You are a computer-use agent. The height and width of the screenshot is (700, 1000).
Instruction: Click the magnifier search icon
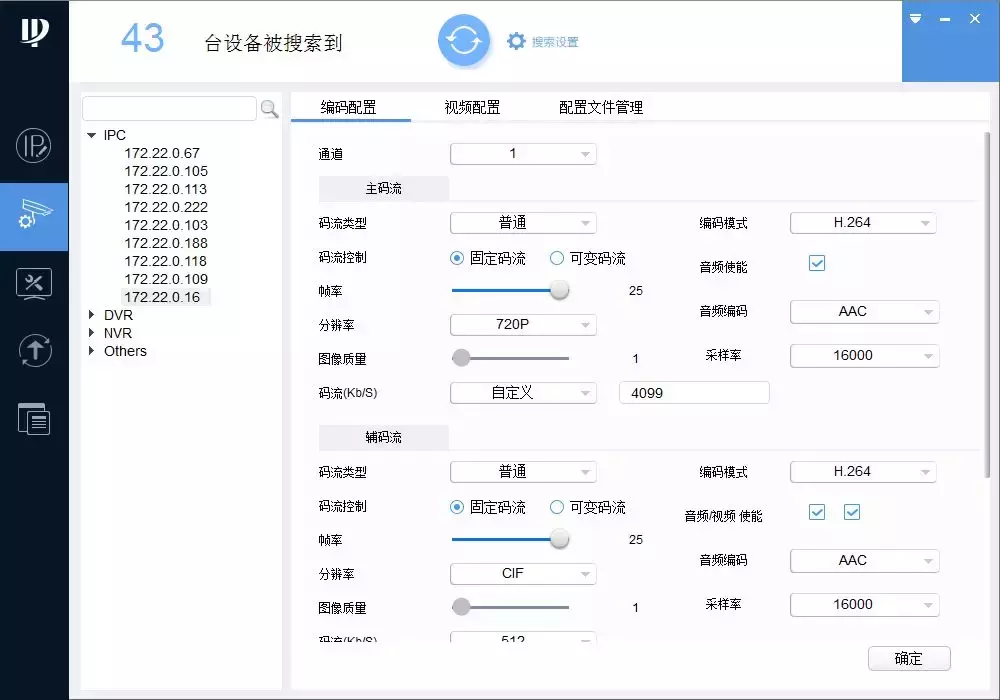pyautogui.click(x=270, y=109)
